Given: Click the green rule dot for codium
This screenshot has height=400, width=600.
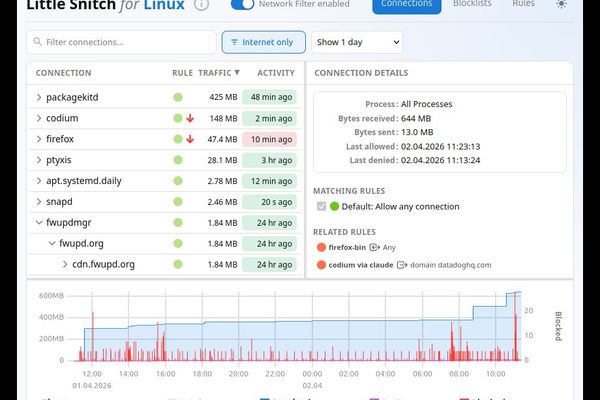Looking at the screenshot, I should [x=178, y=118].
